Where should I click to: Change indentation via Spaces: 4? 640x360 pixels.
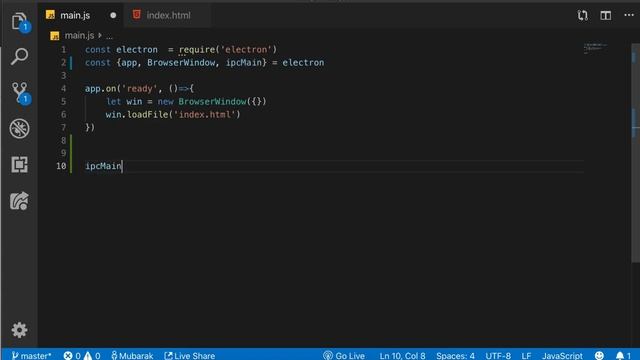pos(455,356)
